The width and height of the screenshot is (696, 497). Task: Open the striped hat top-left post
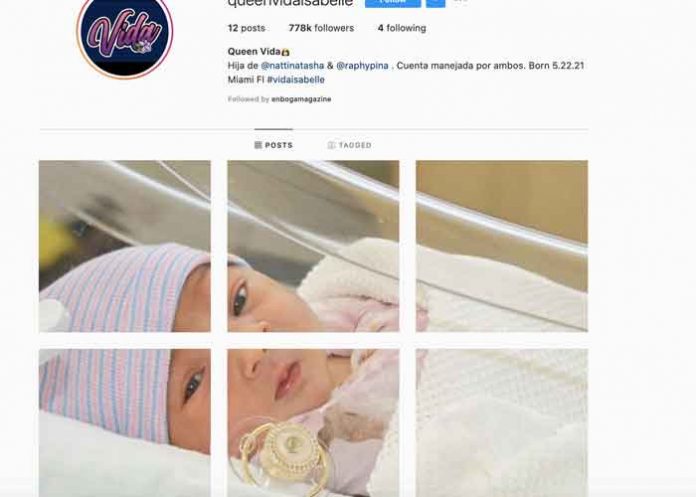click(x=125, y=246)
